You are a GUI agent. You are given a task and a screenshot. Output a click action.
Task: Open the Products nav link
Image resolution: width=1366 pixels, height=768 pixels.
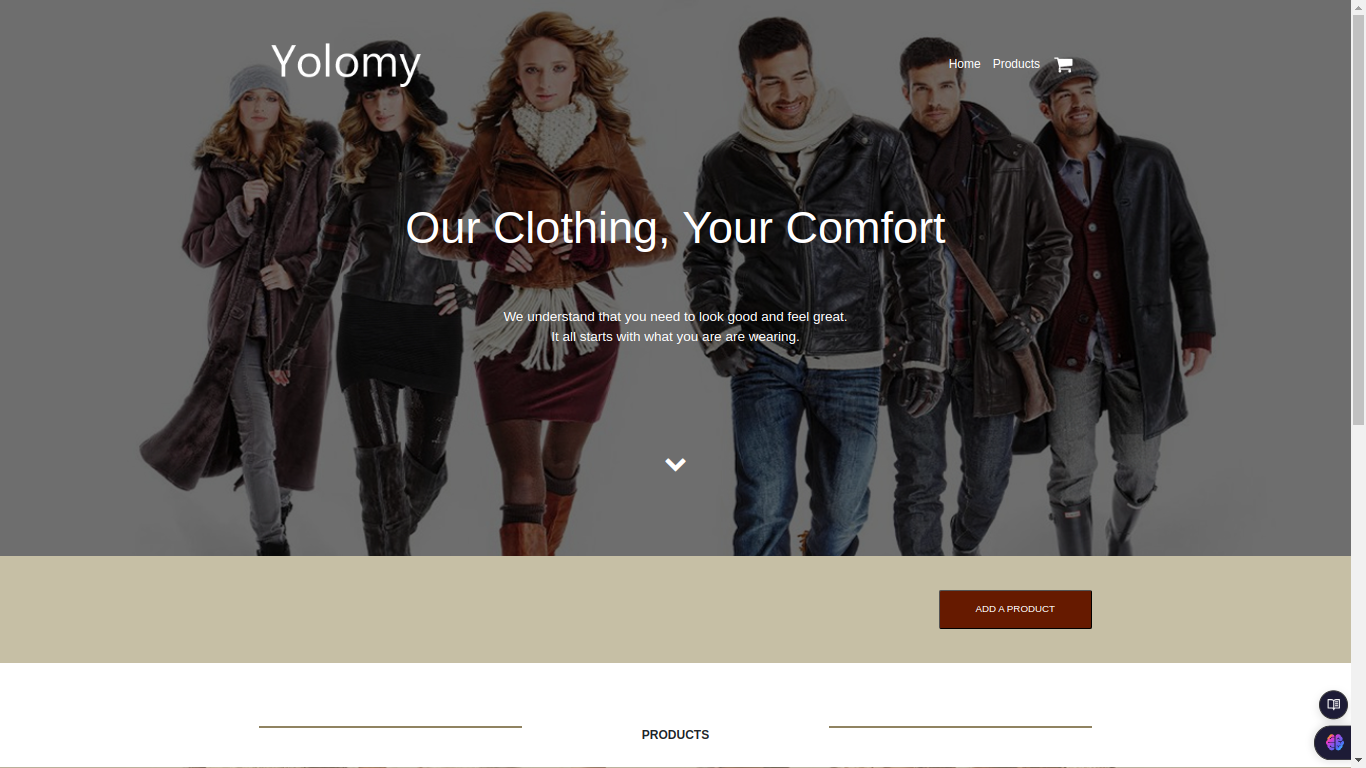(1016, 64)
